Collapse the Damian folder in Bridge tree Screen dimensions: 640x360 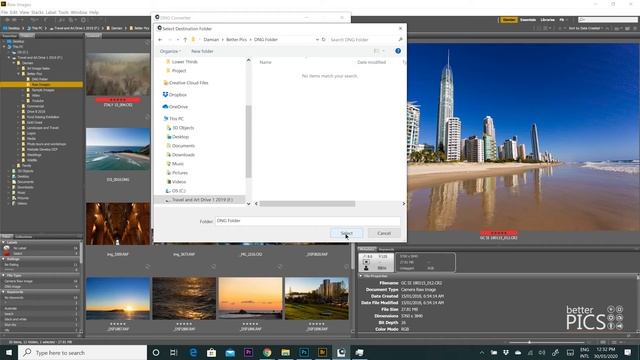(x=14, y=63)
